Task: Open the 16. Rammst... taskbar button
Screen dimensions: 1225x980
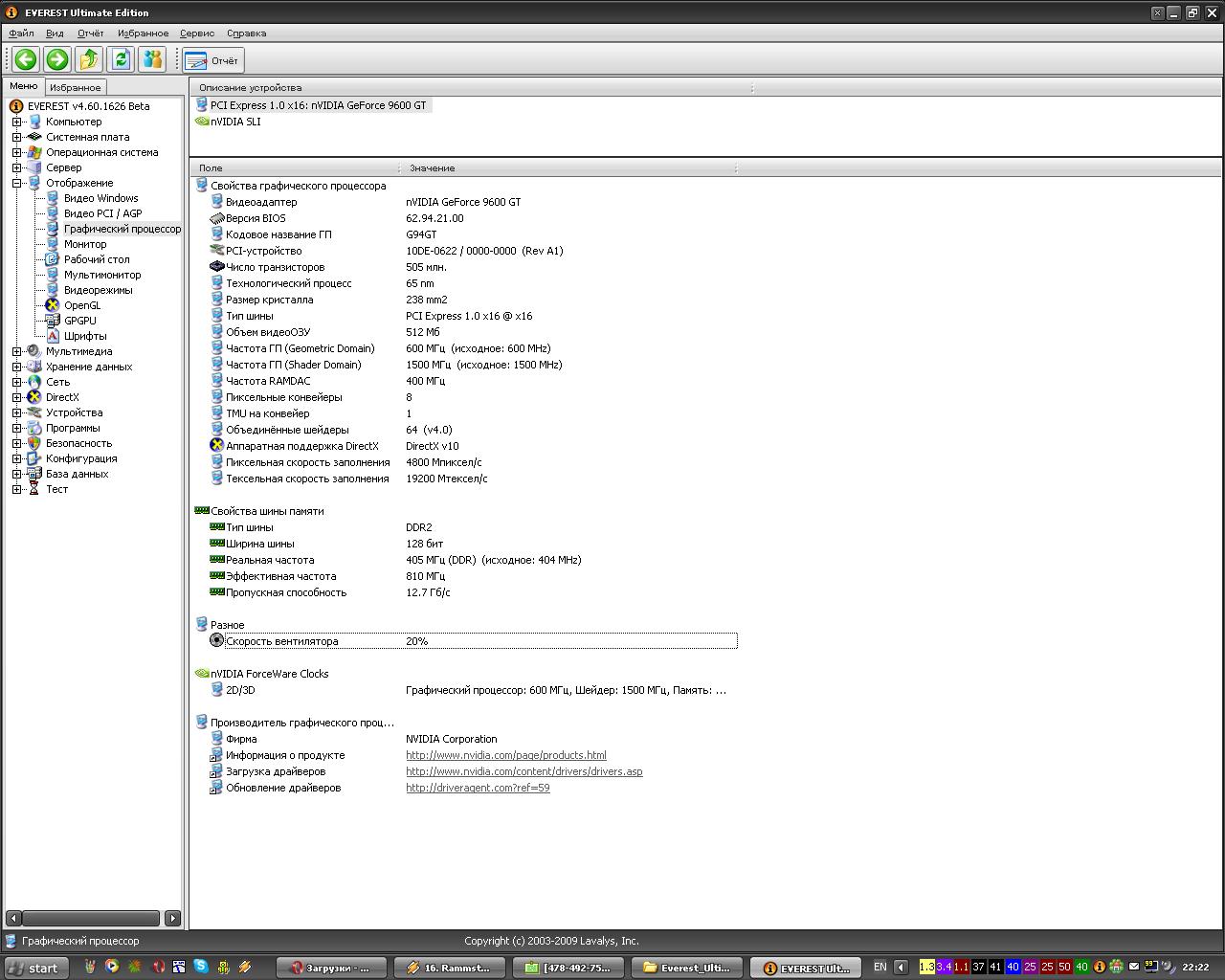Action: 448,968
